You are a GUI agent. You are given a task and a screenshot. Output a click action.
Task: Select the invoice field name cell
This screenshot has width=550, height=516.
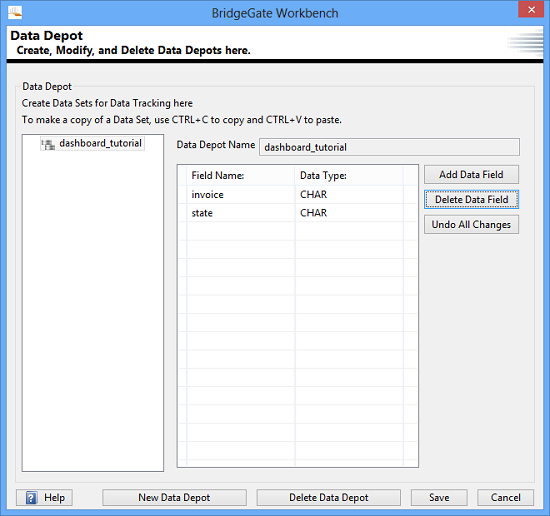point(241,195)
